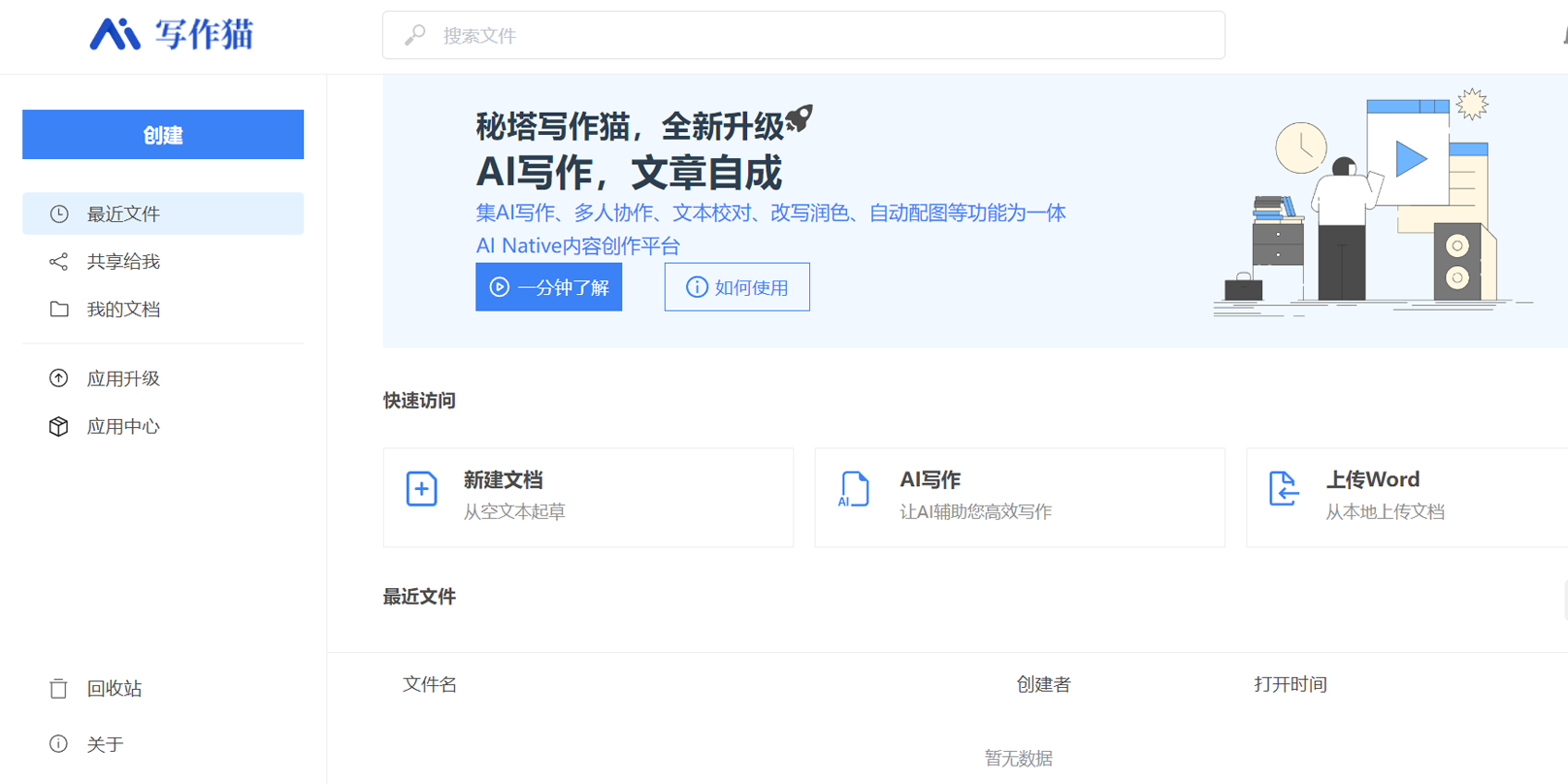Click the 写作猫 logo icon
Screen dimensions: 1568x784
tap(114, 34)
